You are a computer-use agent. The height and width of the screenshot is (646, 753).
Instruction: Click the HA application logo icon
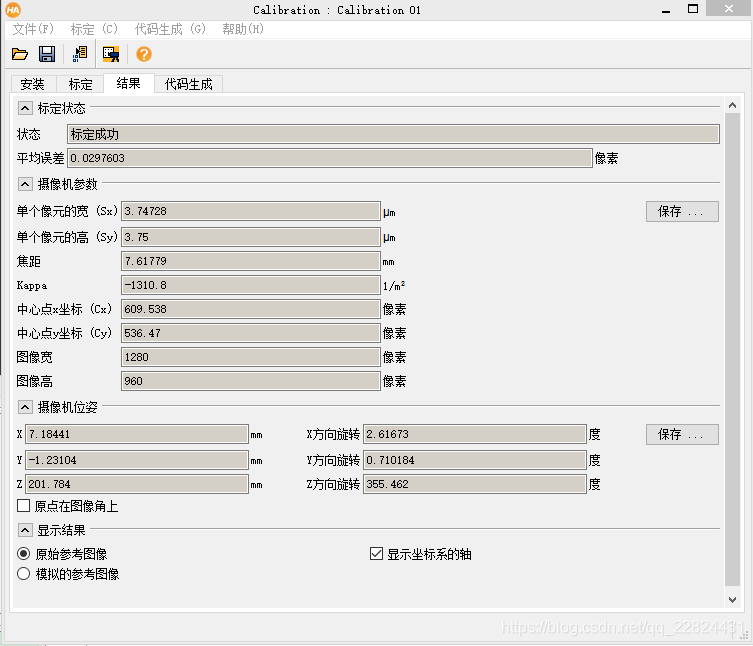click(x=13, y=10)
